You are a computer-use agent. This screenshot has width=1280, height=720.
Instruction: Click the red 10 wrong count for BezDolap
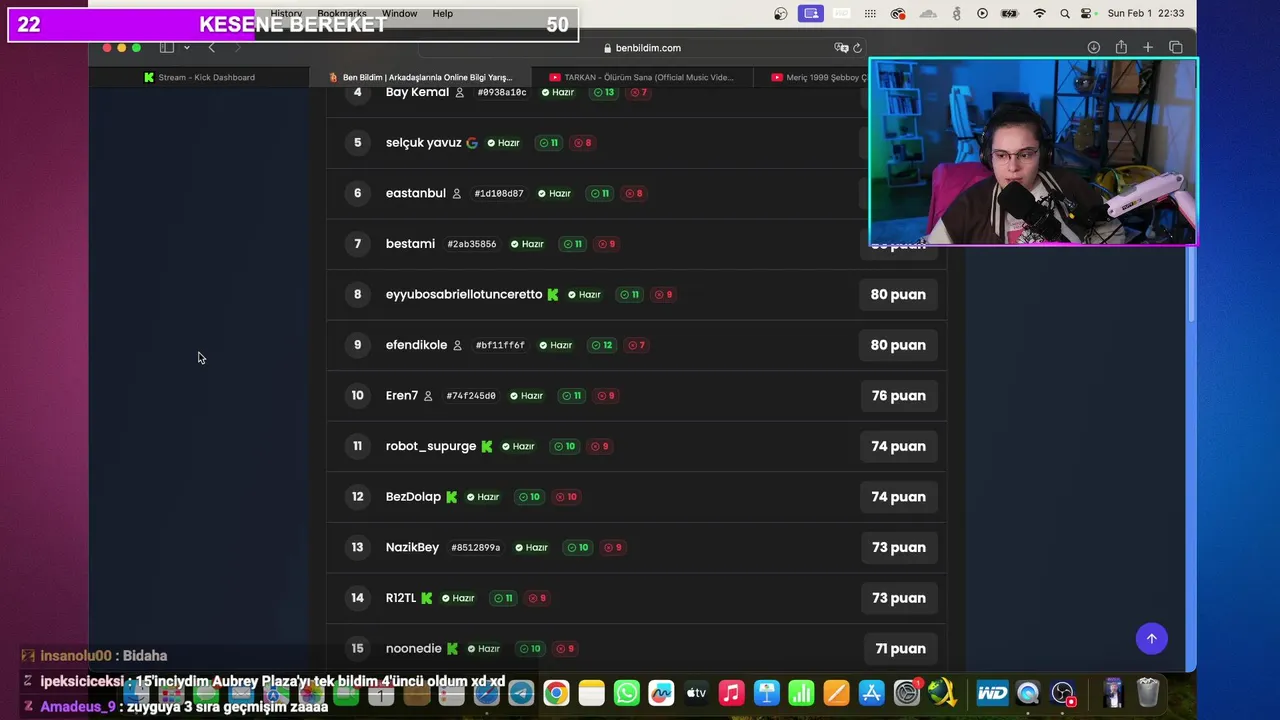tap(566, 497)
